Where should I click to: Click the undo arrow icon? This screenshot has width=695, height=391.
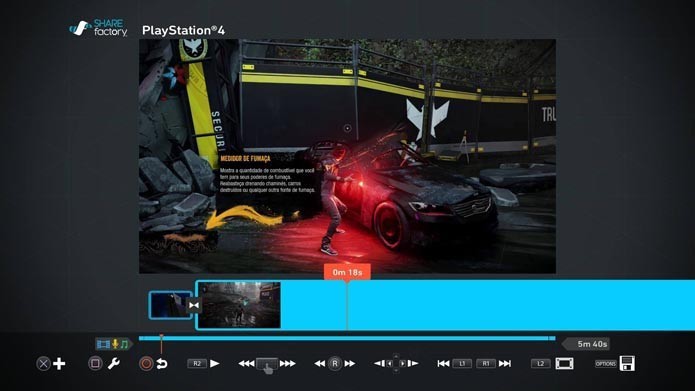[x=162, y=364]
